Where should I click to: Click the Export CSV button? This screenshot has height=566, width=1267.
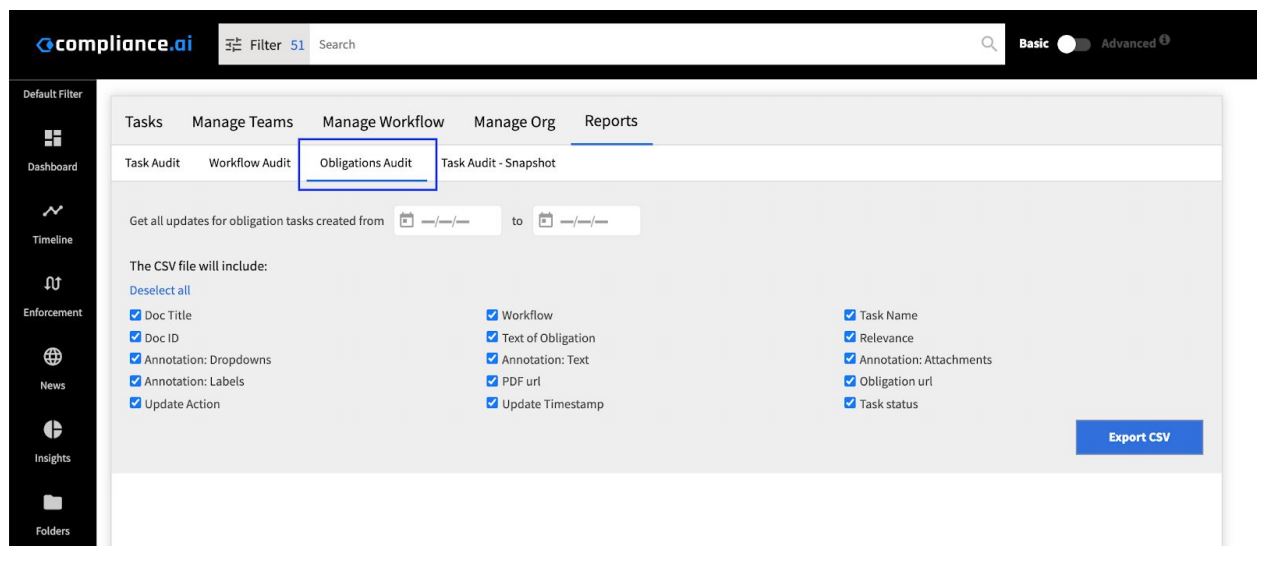point(1139,438)
